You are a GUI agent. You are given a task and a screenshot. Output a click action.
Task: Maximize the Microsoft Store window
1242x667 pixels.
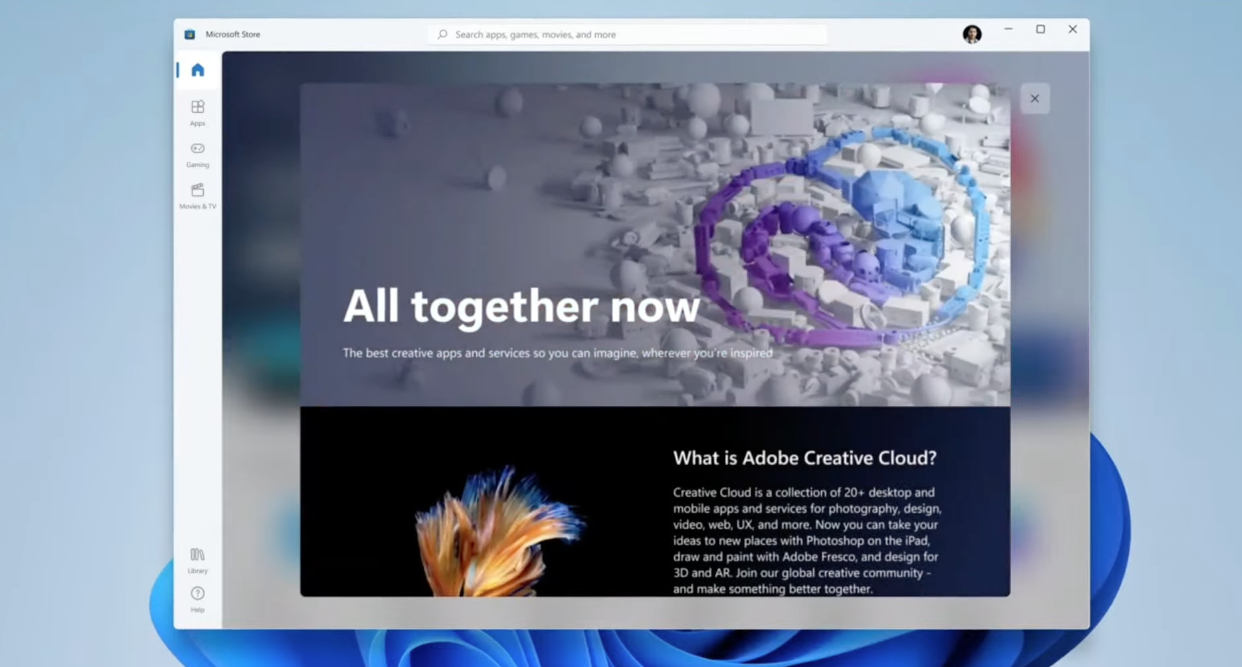click(x=1040, y=30)
